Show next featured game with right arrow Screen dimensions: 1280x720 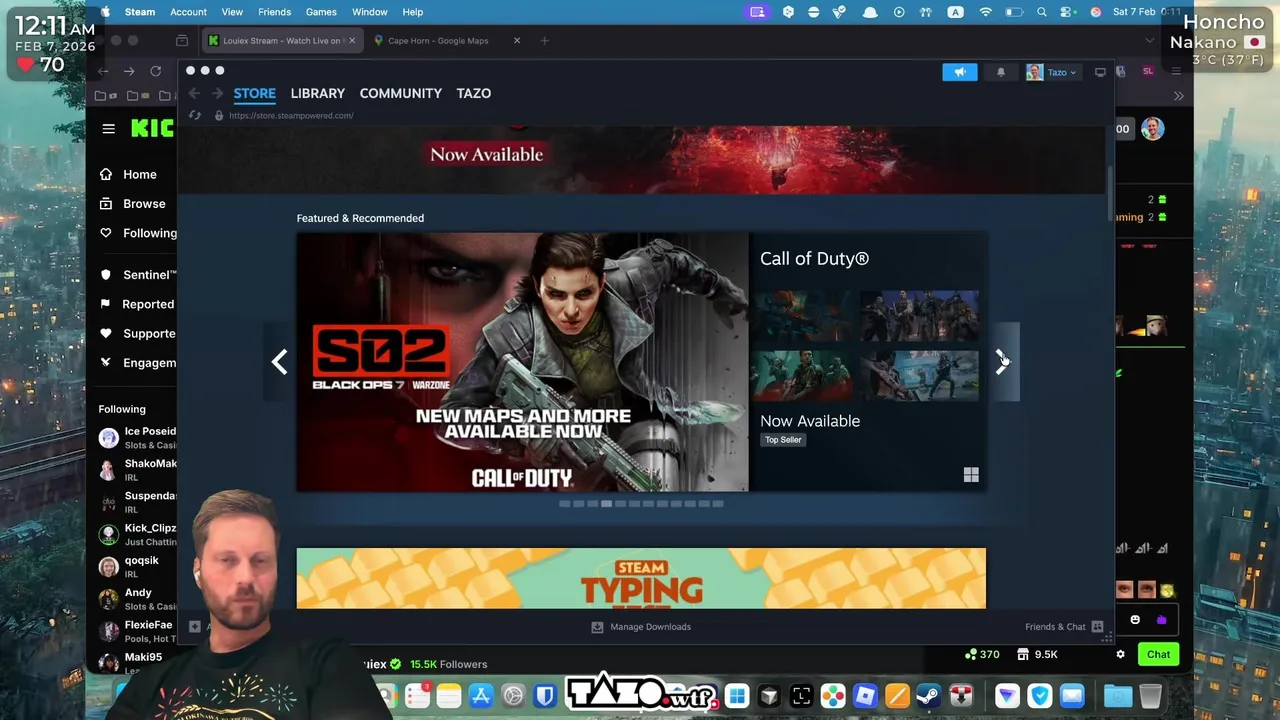1003,362
